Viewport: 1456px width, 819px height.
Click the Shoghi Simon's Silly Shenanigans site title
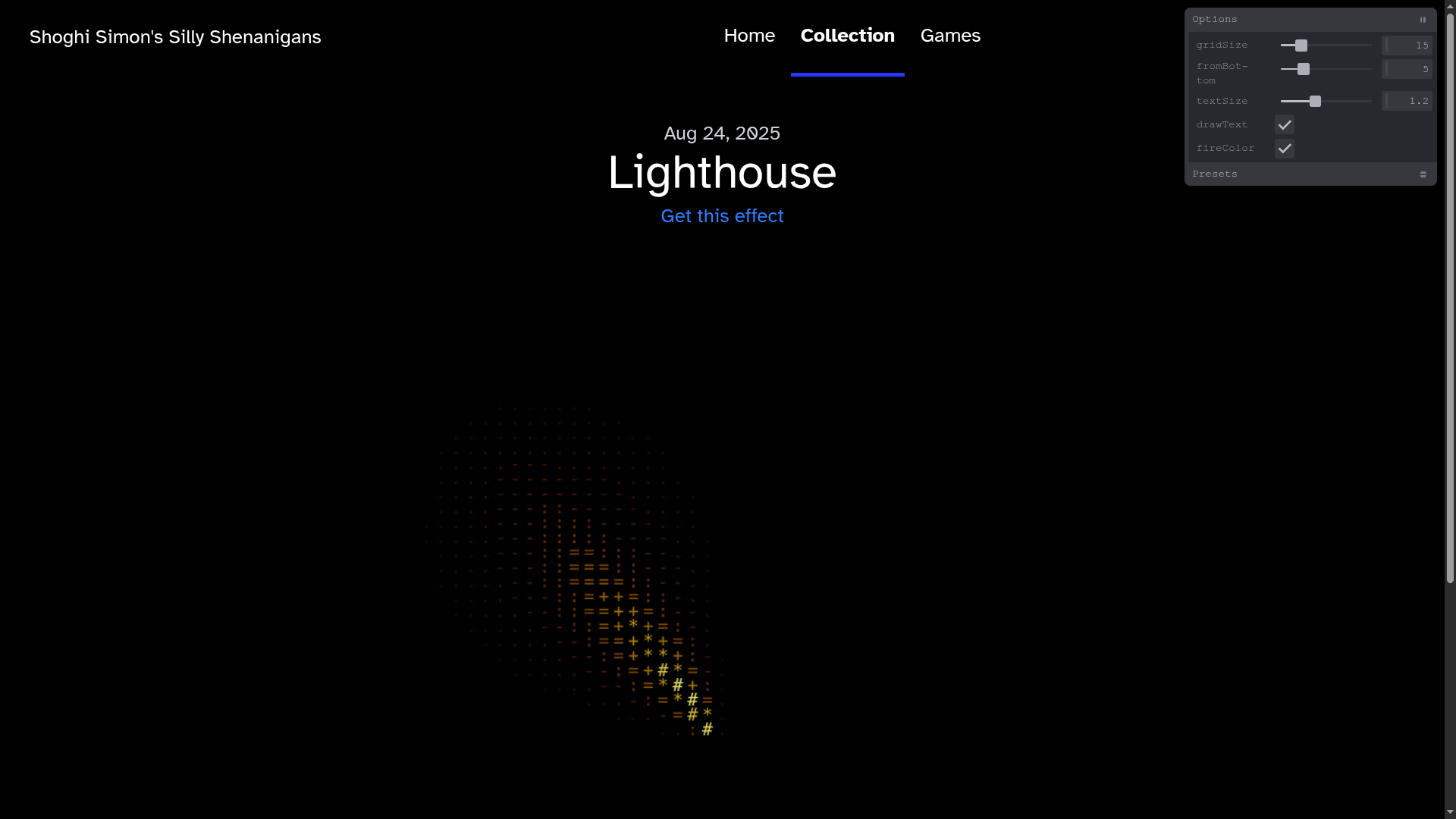coord(175,37)
